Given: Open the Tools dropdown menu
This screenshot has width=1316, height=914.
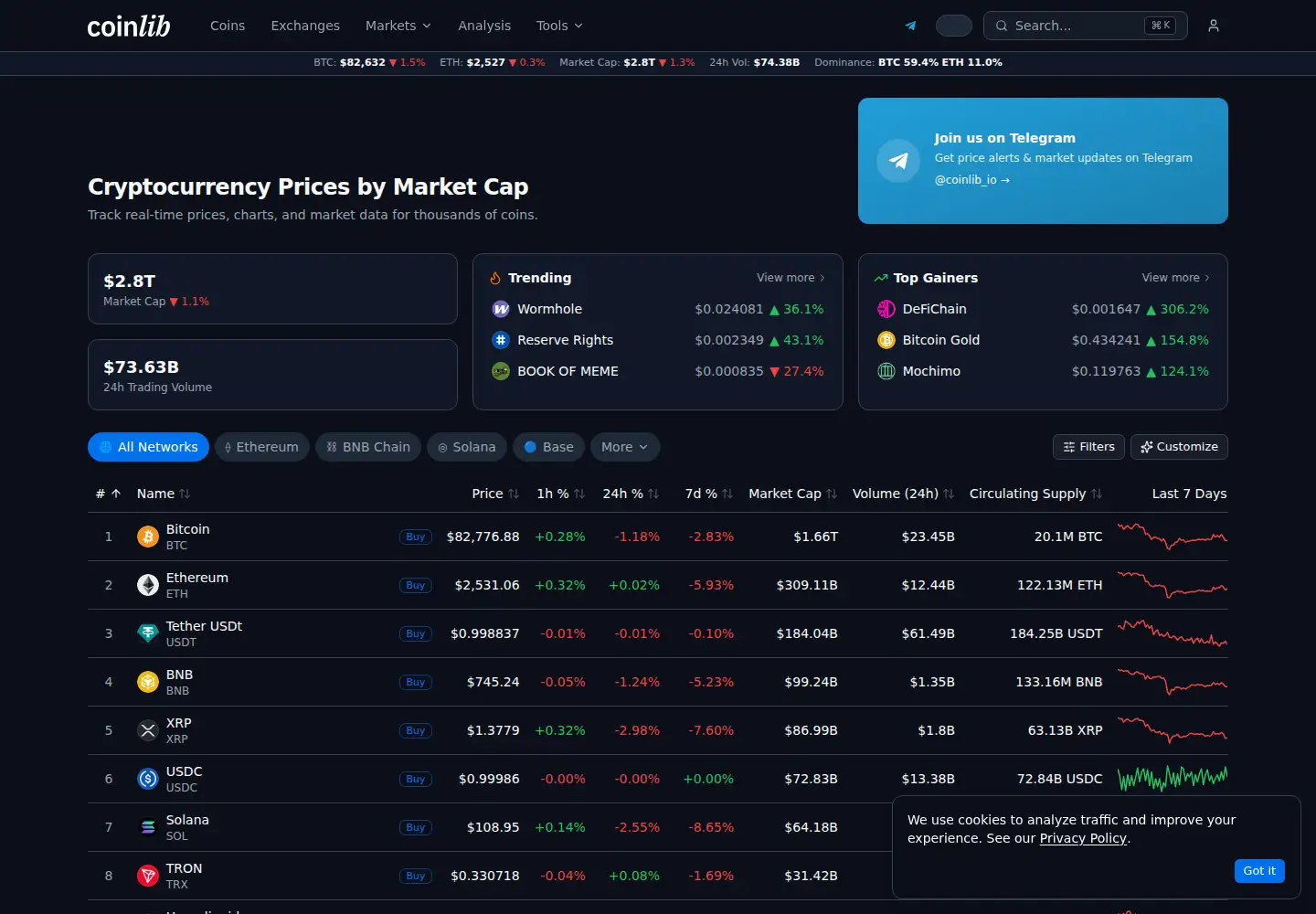Looking at the screenshot, I should pyautogui.click(x=559, y=26).
